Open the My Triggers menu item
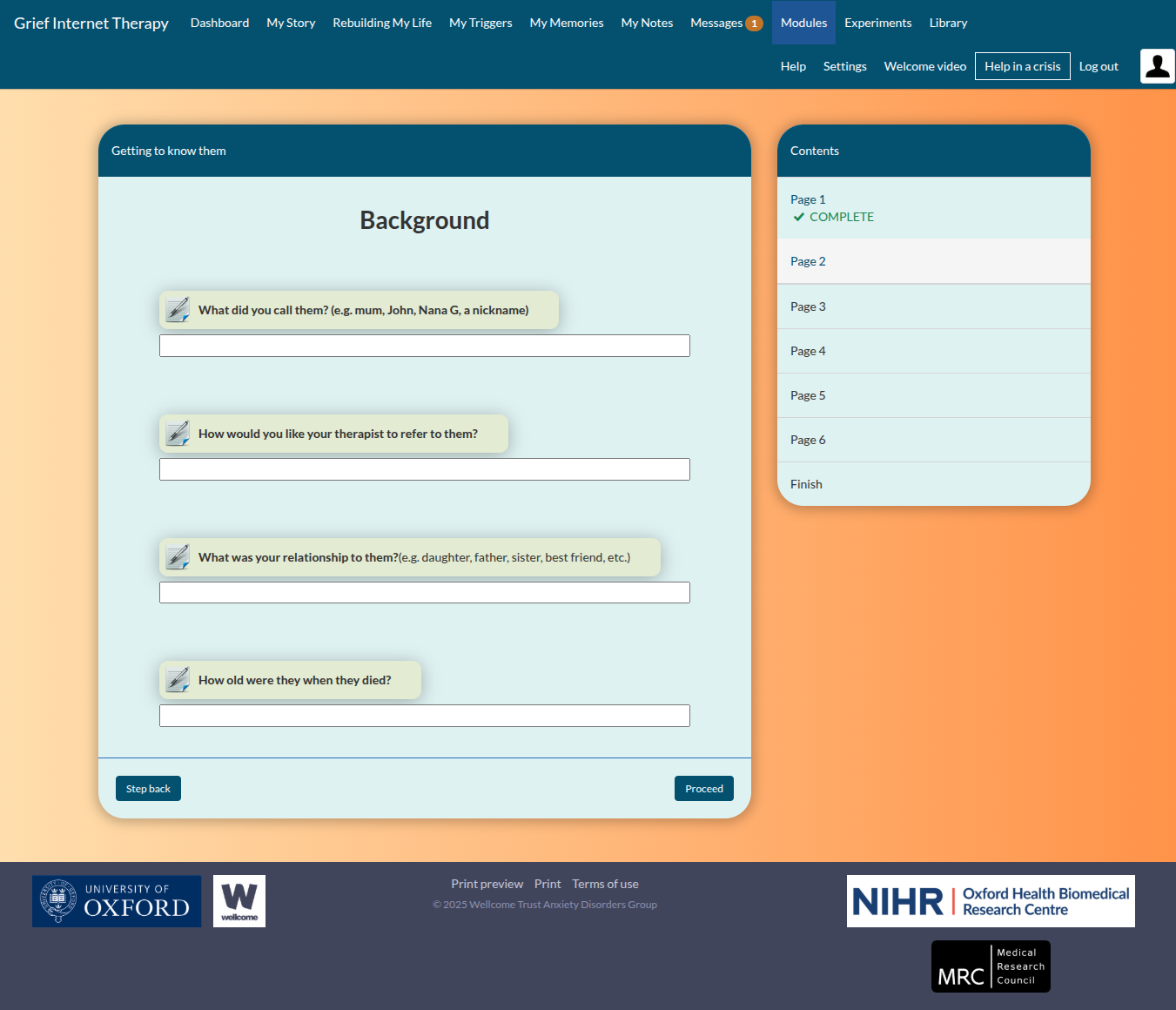 480,23
